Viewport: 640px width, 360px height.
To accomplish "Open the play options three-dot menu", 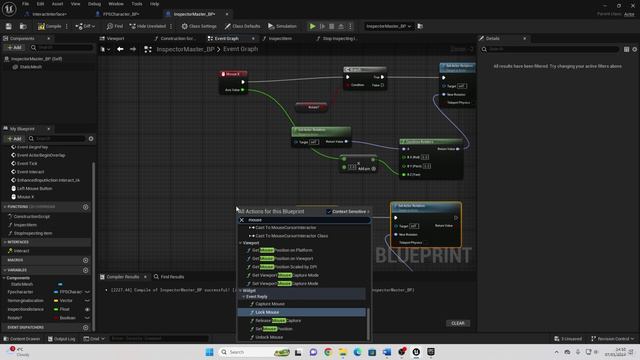I will 350,26.
